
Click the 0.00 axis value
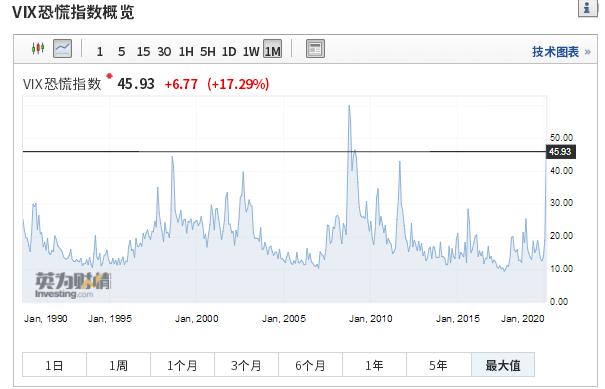pos(559,302)
